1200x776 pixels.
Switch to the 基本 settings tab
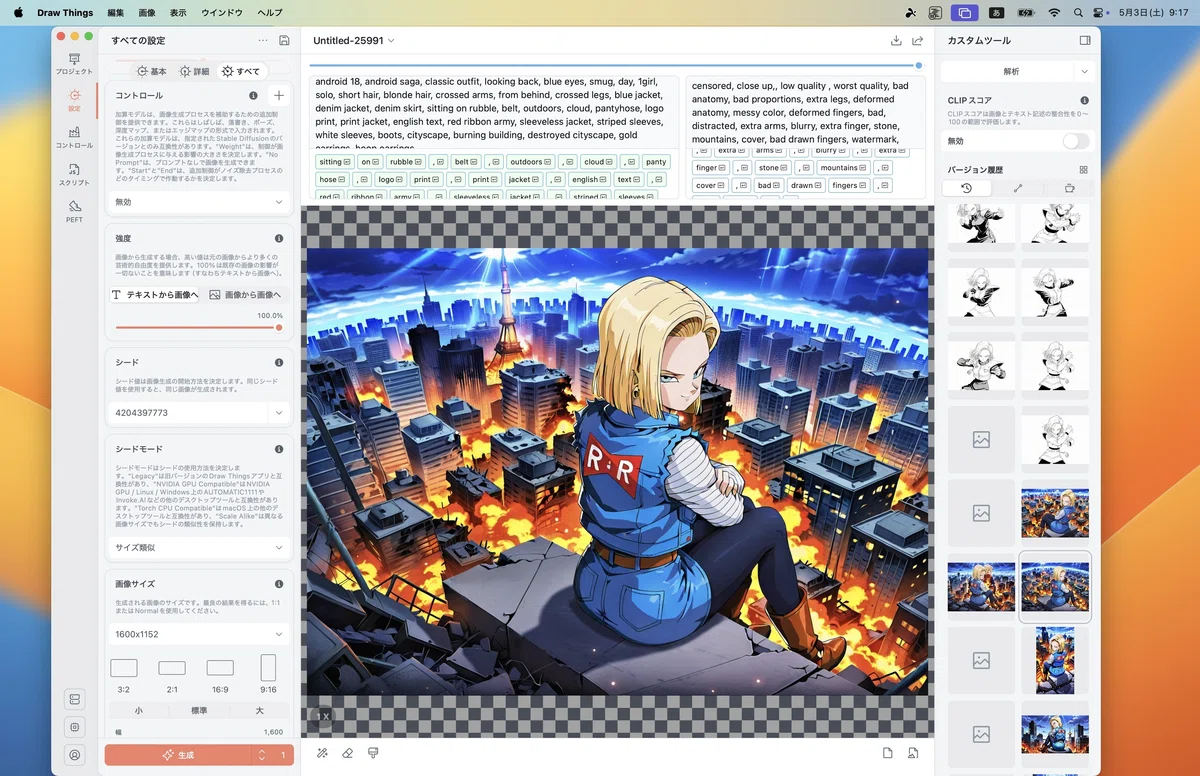tap(152, 72)
